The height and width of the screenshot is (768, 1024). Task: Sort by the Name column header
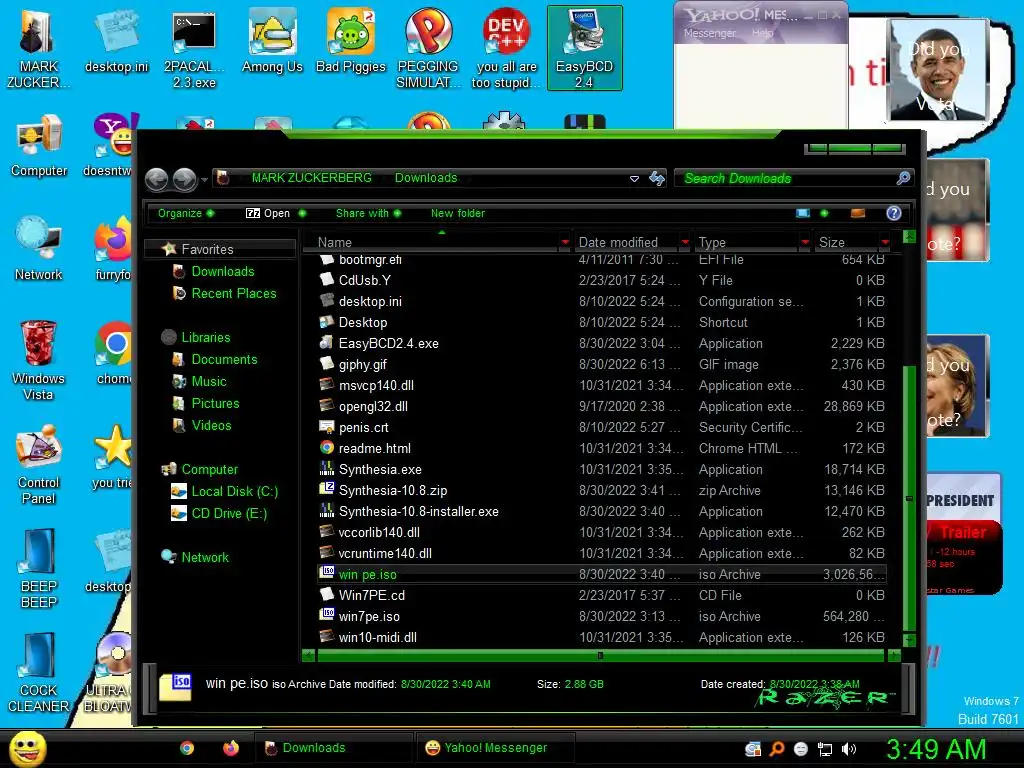click(x=431, y=242)
